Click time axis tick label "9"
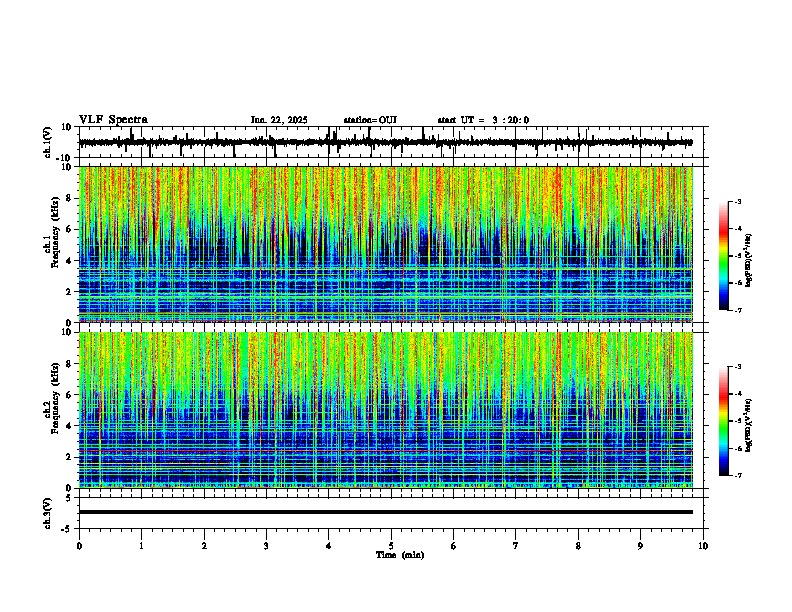This screenshot has height=612, width=792. coord(640,546)
